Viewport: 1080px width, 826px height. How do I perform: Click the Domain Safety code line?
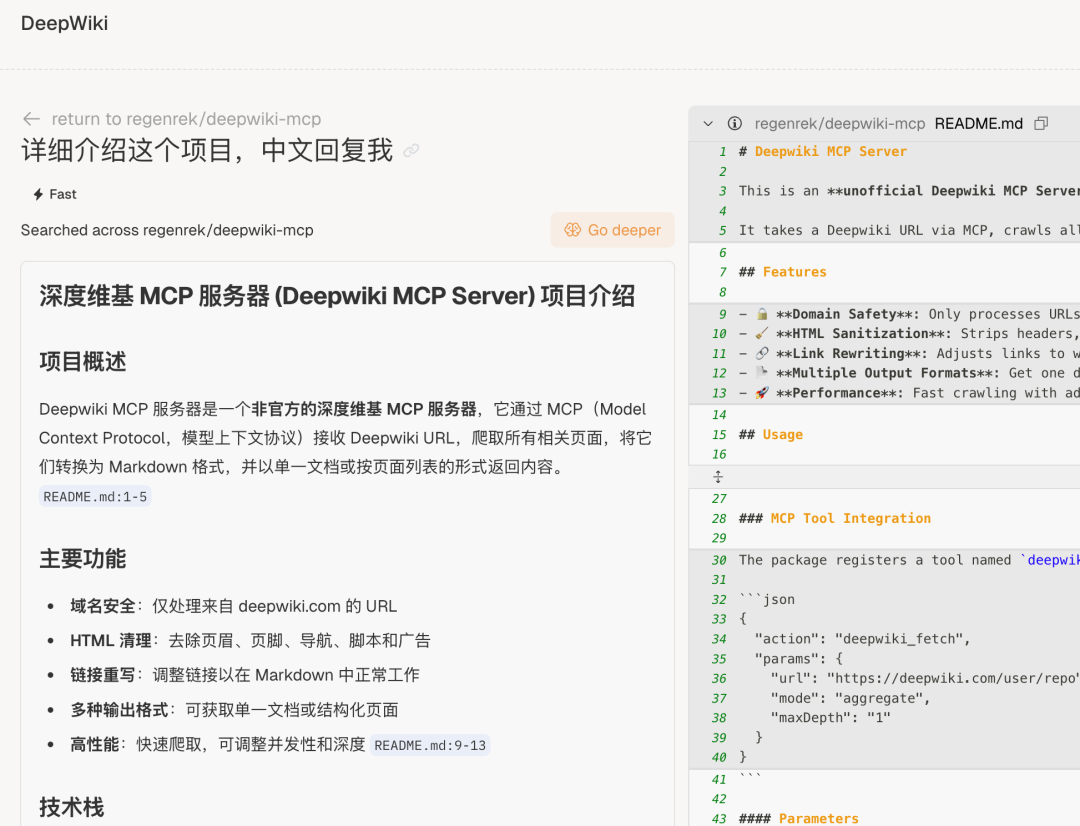click(909, 314)
